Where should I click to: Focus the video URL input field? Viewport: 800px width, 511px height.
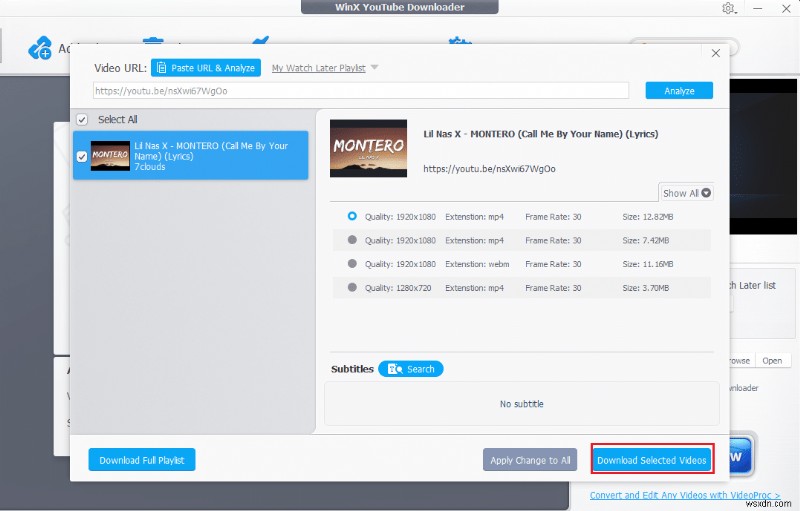[361, 91]
